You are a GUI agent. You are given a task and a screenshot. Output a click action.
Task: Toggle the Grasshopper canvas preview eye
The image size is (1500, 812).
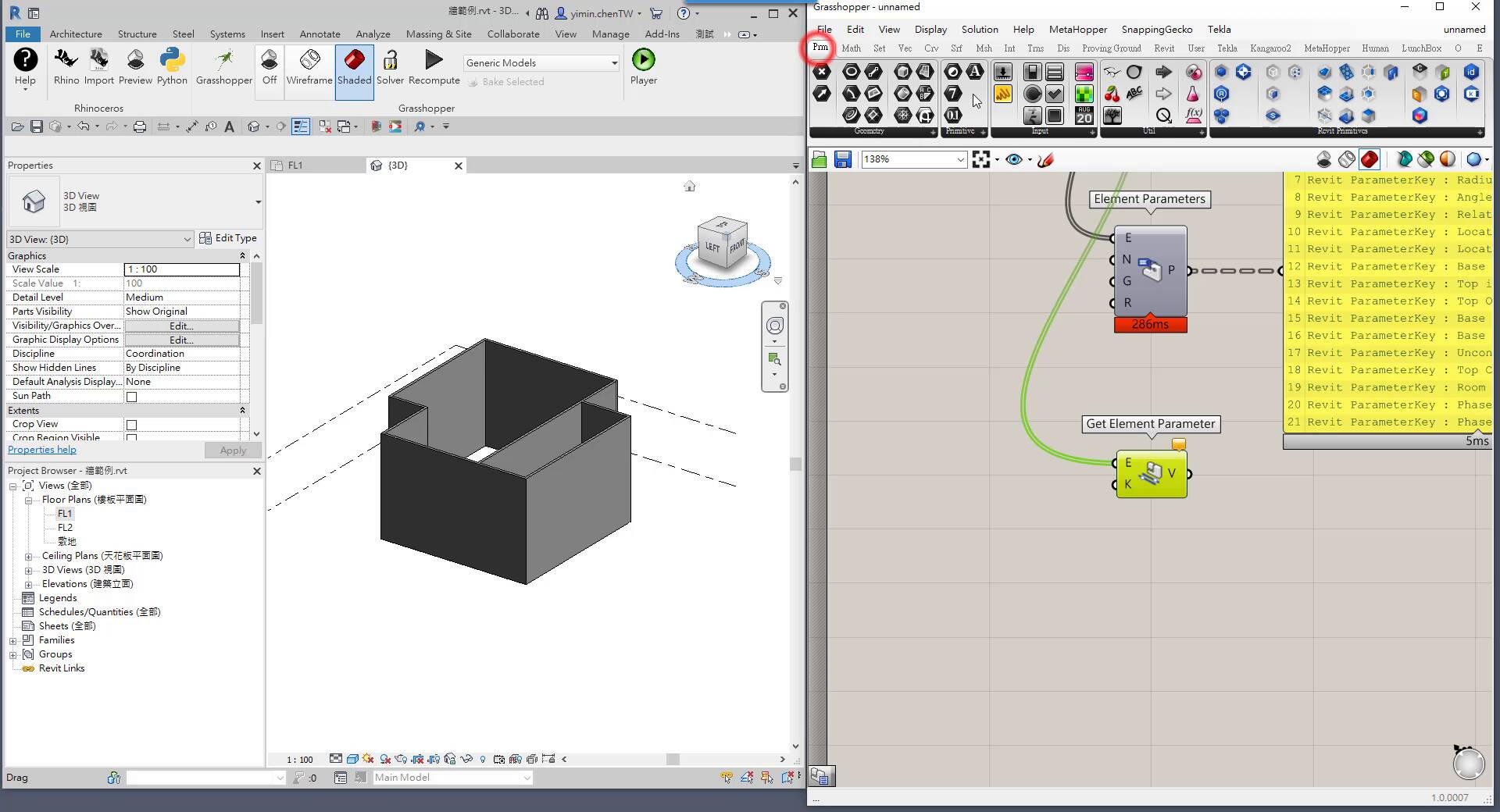click(x=1014, y=159)
